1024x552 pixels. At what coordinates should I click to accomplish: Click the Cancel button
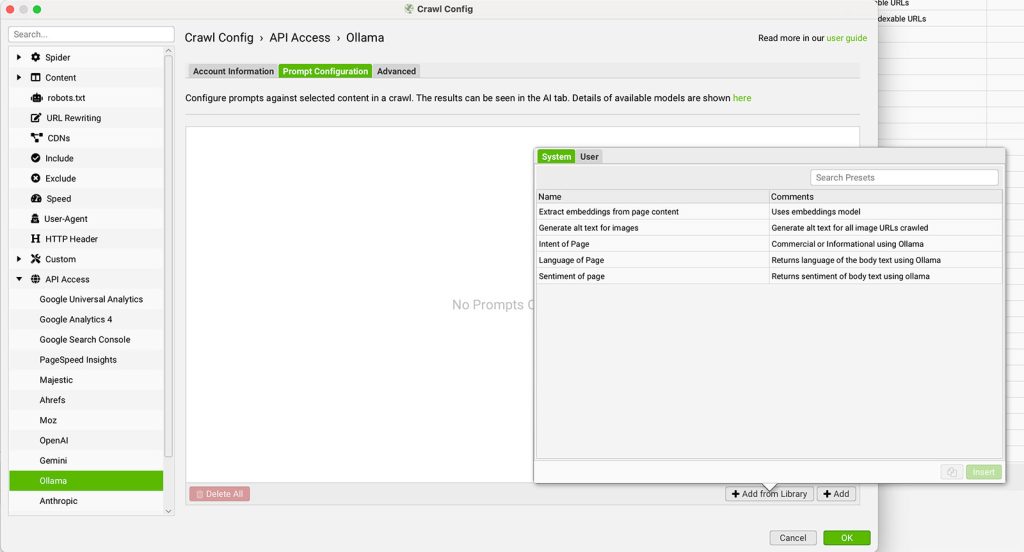793,538
